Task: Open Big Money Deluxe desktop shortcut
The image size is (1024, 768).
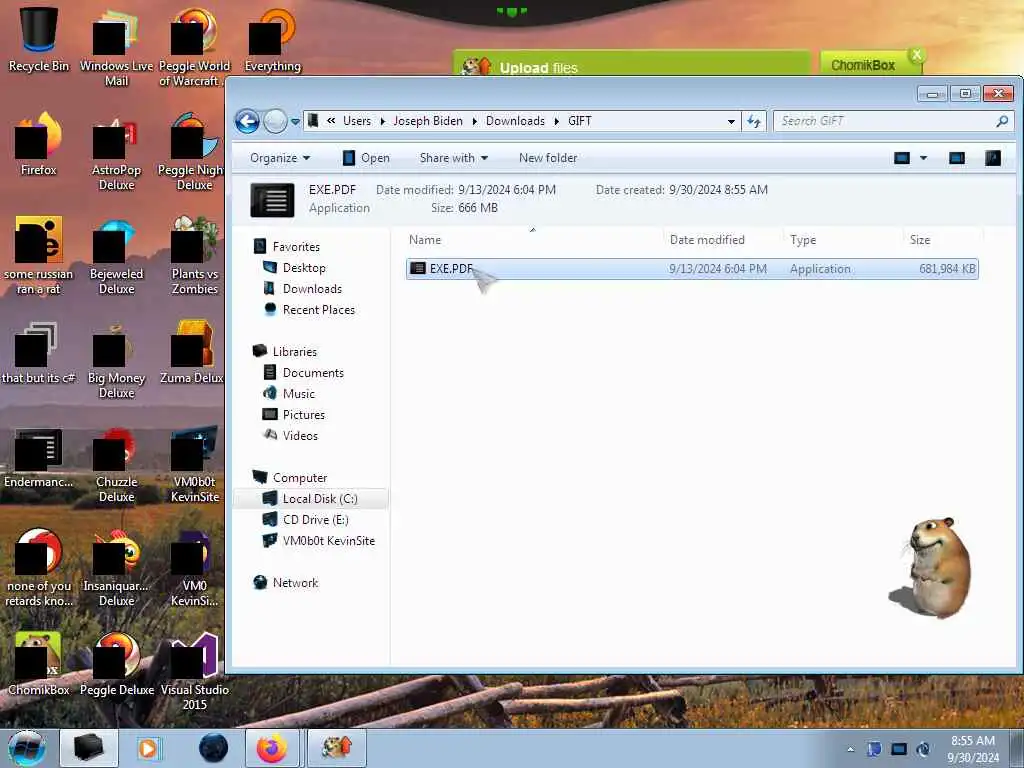Action: tap(116, 360)
